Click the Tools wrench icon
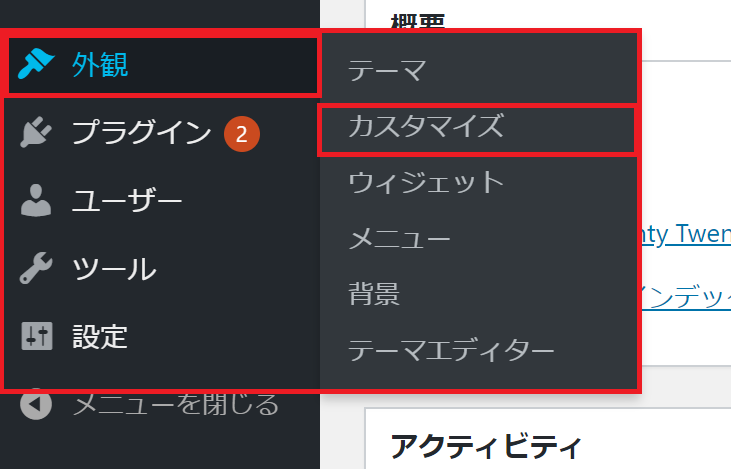731x469 pixels. [x=36, y=268]
